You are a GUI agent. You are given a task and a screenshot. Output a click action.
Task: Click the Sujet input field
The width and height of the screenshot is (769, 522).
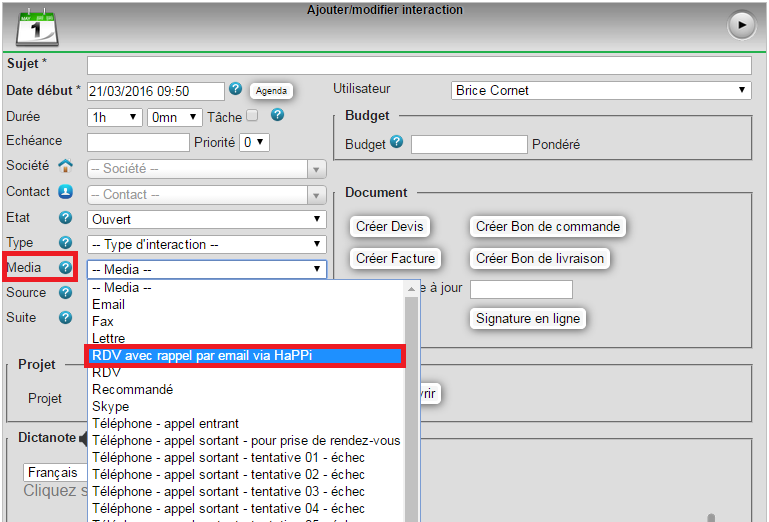coord(419,65)
